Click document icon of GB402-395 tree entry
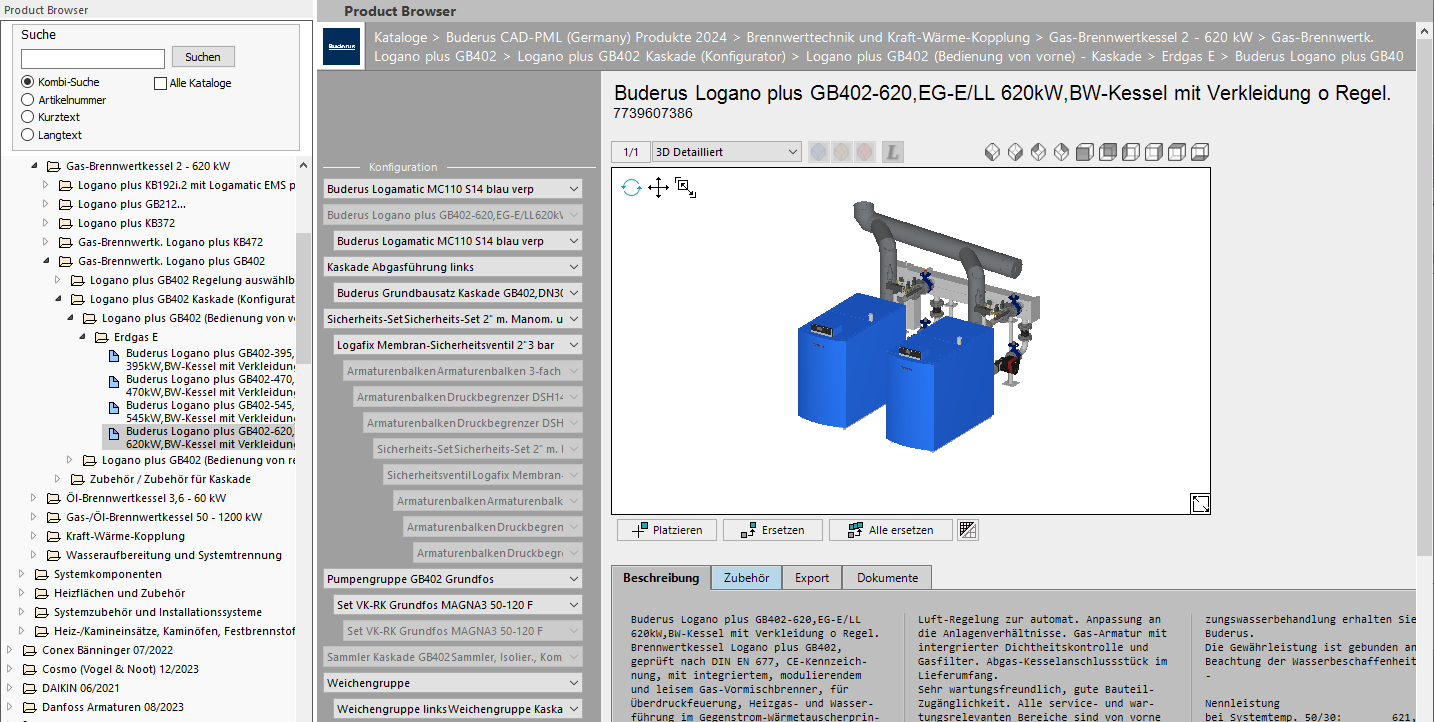This screenshot has height=722, width=1434. click(x=114, y=355)
